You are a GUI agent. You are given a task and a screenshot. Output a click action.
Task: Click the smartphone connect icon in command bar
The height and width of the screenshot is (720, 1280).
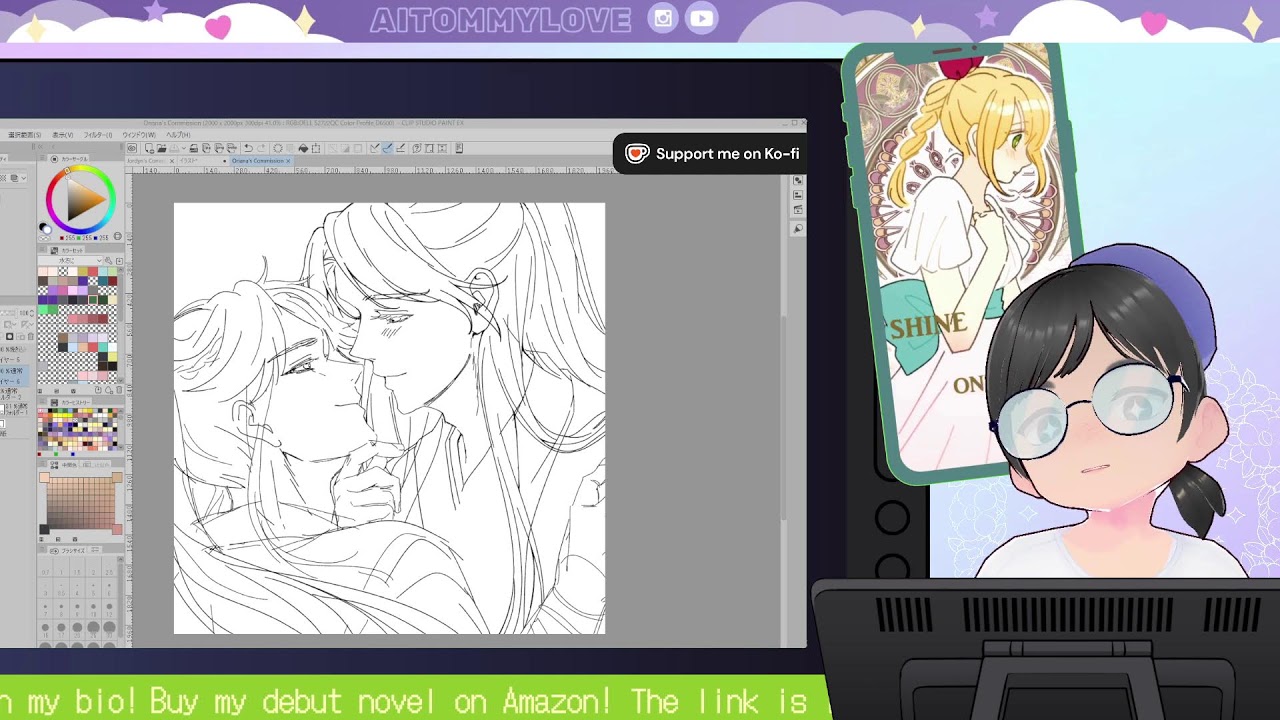(x=459, y=148)
